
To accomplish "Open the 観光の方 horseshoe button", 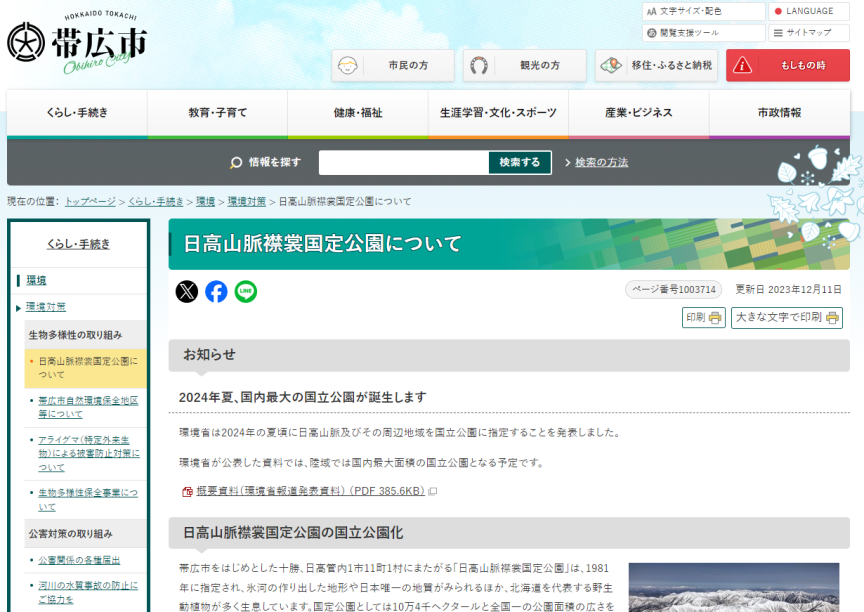I will coord(523,66).
